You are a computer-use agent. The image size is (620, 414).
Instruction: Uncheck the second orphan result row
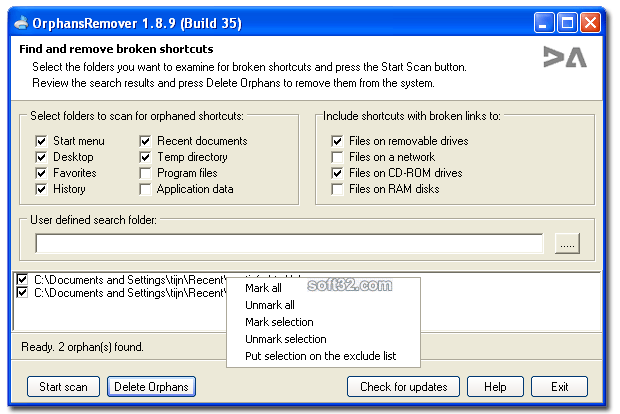pyautogui.click(x=22, y=293)
